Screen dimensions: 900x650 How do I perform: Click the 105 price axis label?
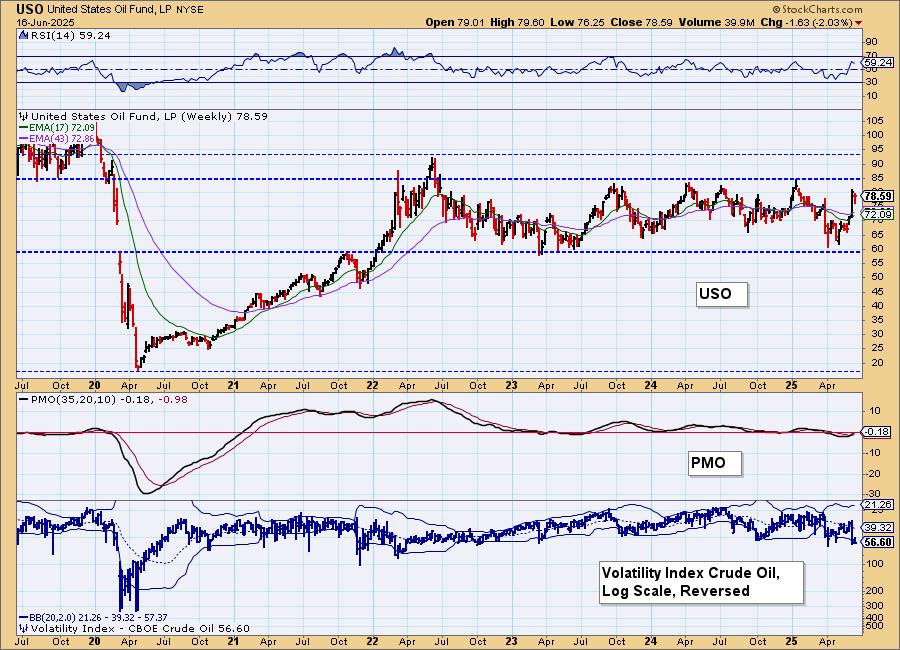[875, 121]
